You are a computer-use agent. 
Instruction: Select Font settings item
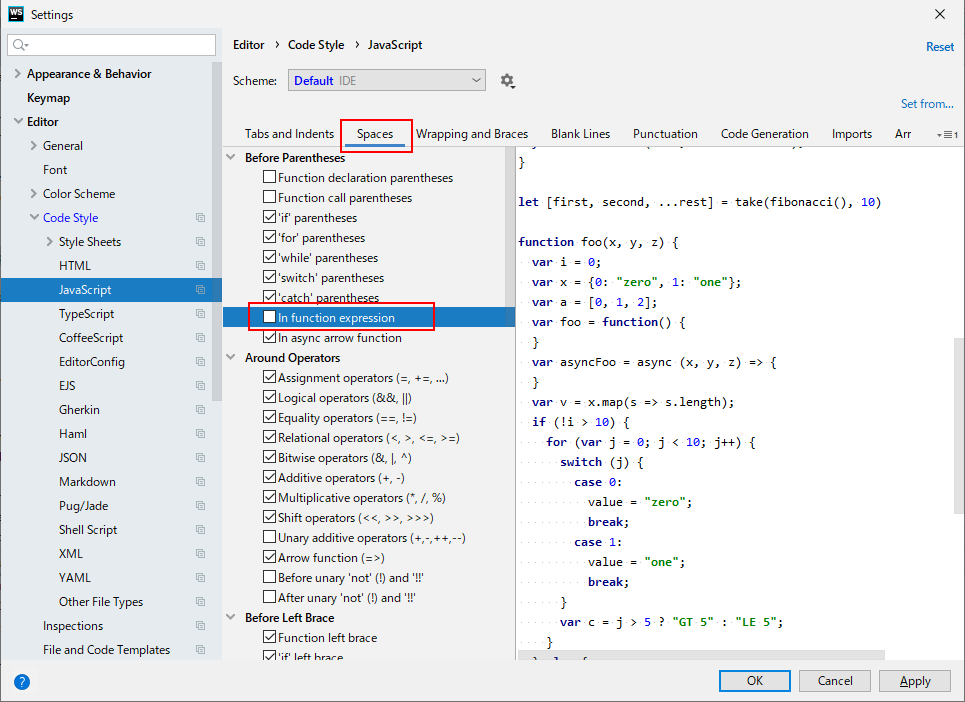(55, 170)
